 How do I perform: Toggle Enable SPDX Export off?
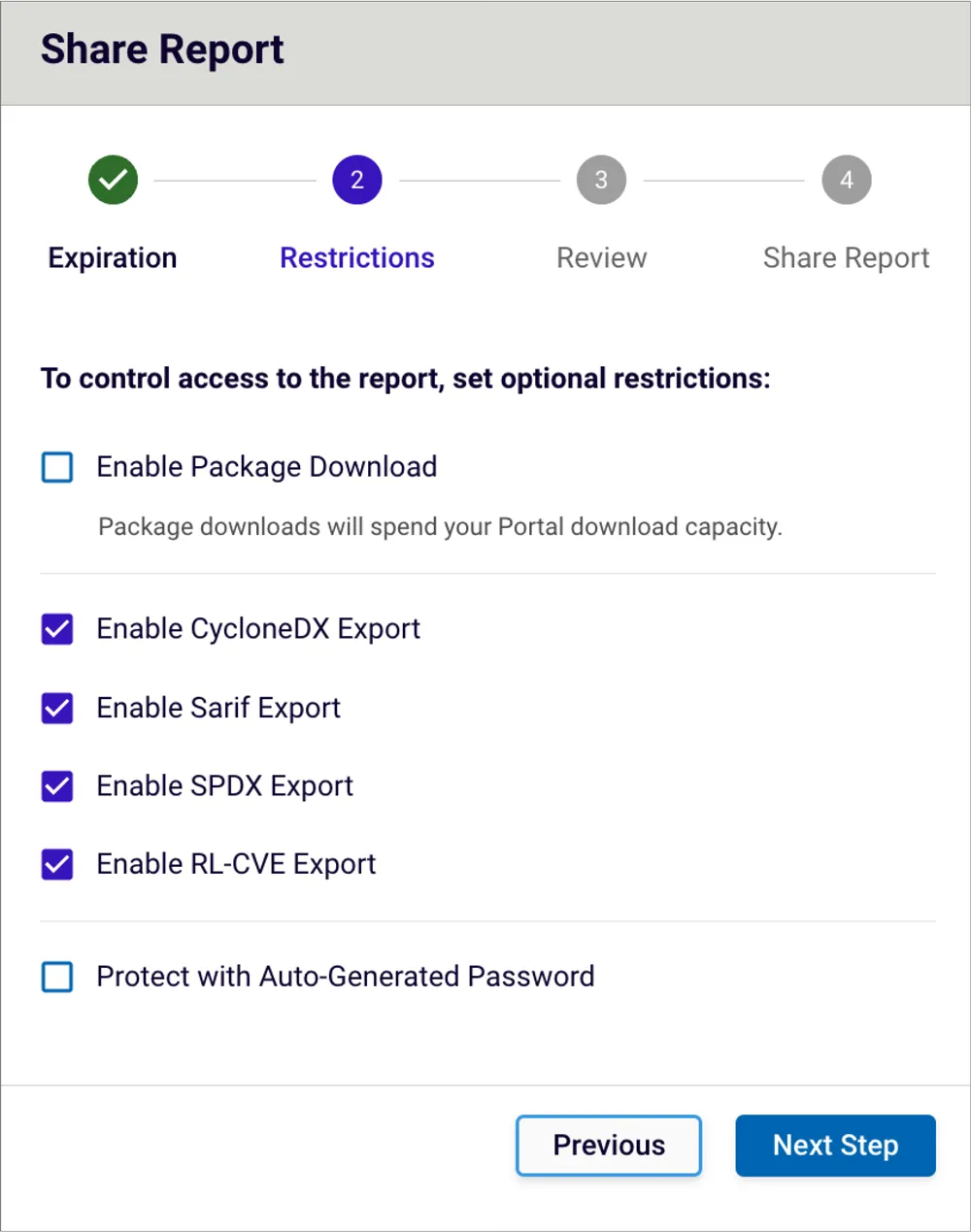[x=57, y=786]
